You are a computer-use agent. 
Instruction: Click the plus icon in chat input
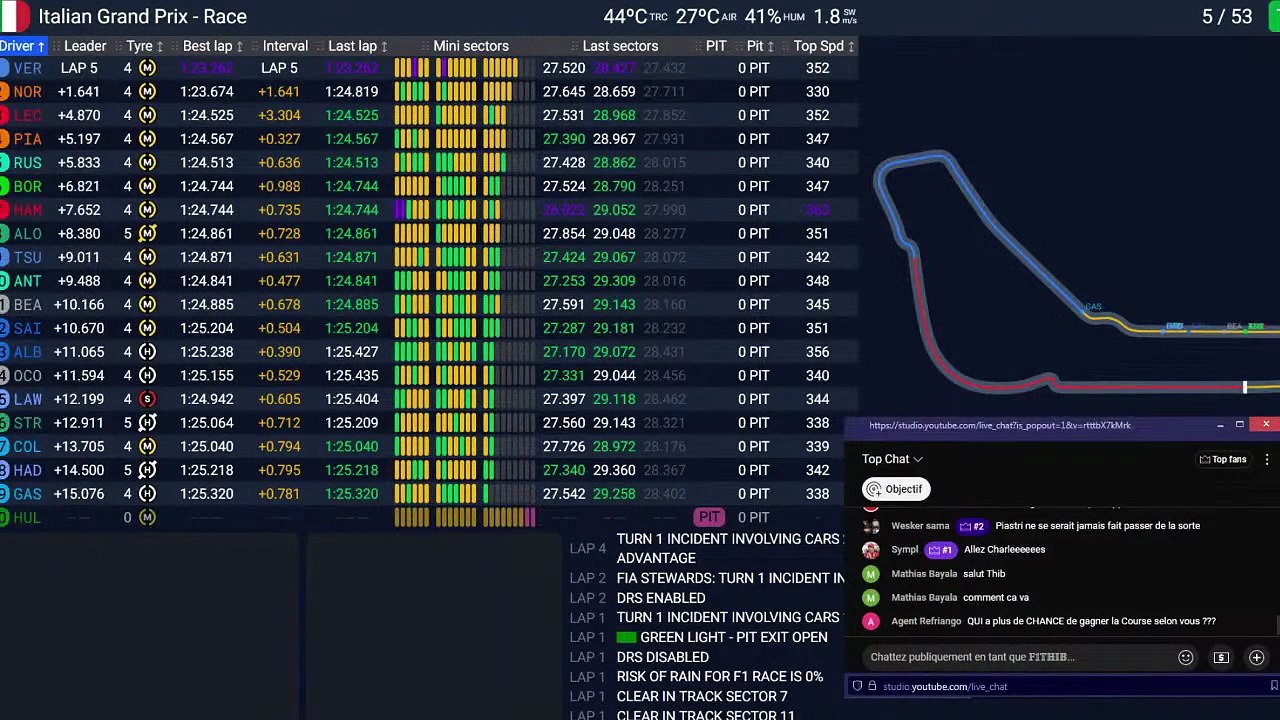point(1256,657)
